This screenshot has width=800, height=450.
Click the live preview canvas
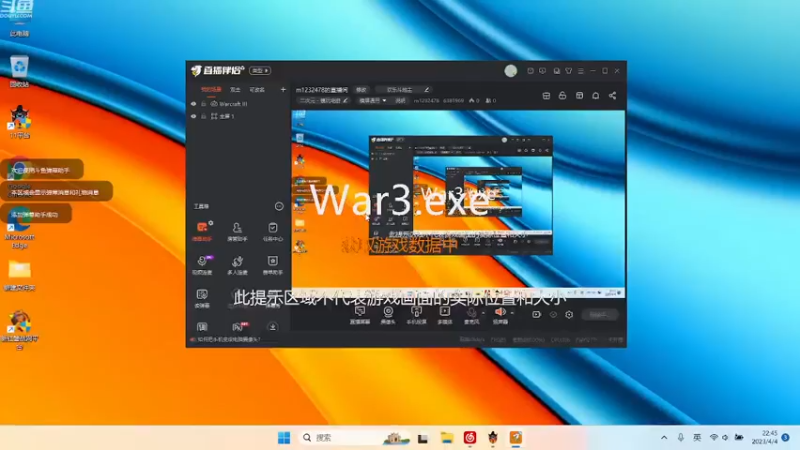458,204
